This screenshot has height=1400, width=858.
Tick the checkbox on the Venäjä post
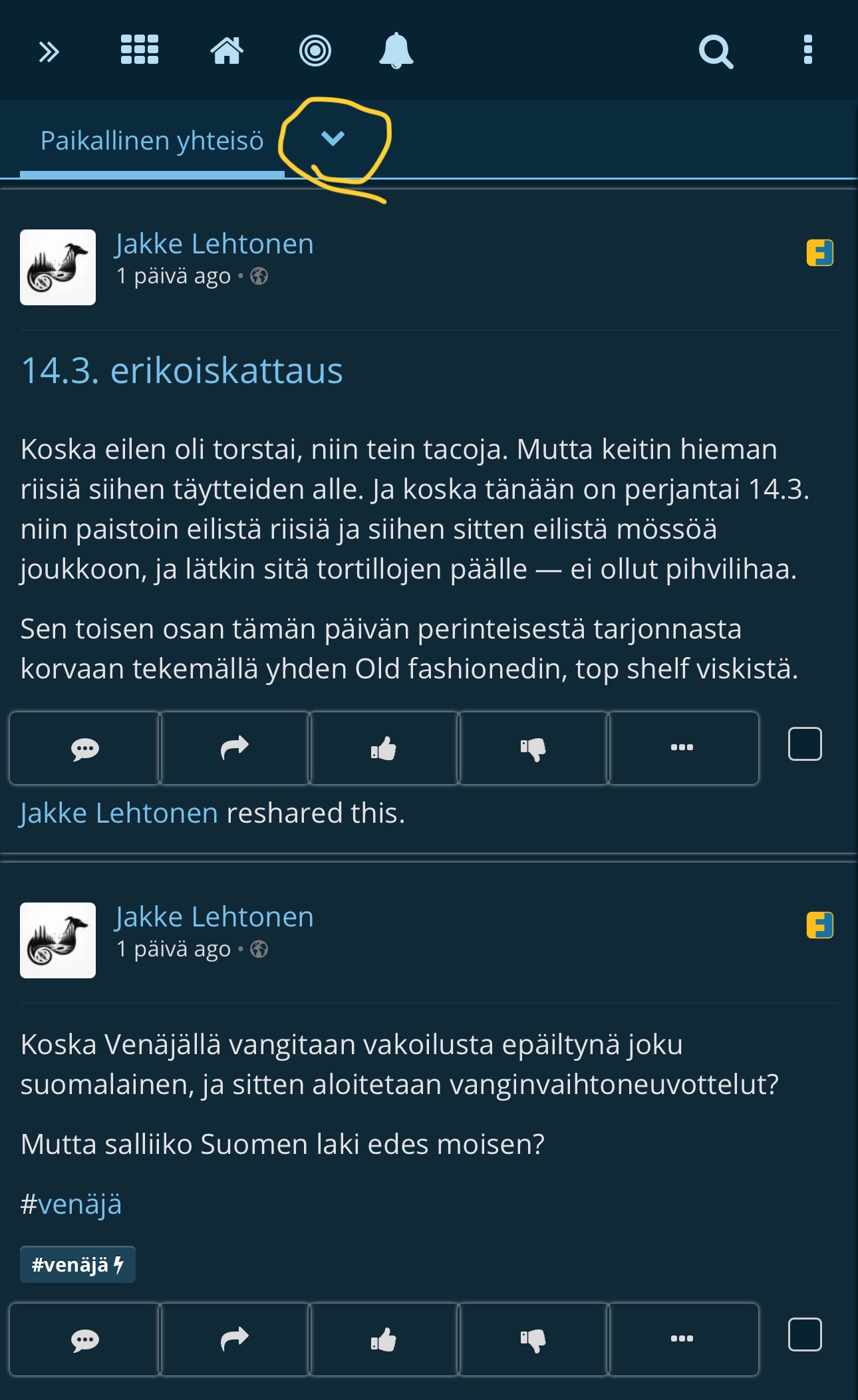click(x=805, y=1334)
